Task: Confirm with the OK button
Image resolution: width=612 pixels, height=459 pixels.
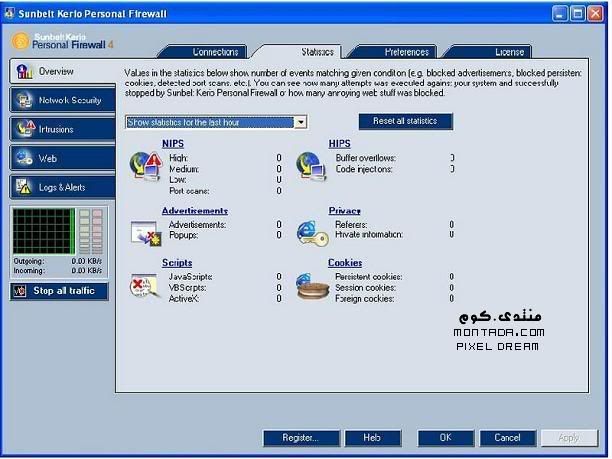Action: 446,438
